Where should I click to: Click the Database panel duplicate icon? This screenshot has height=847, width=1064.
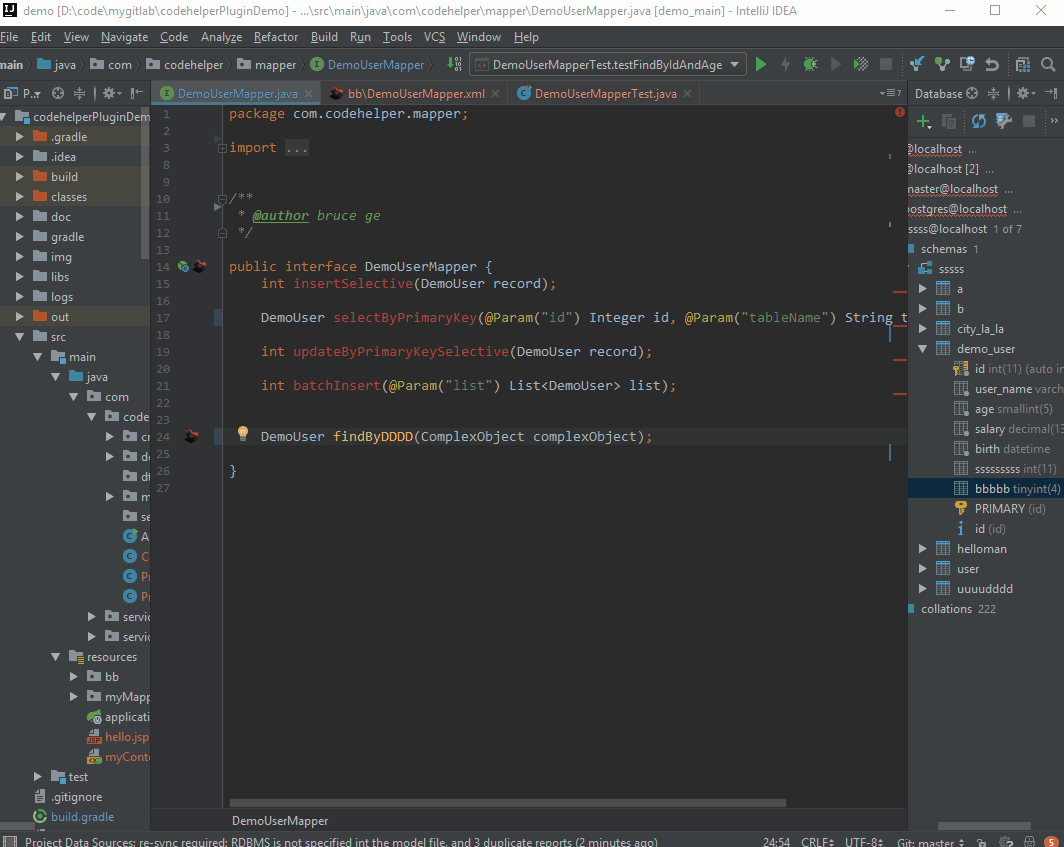pos(949,121)
